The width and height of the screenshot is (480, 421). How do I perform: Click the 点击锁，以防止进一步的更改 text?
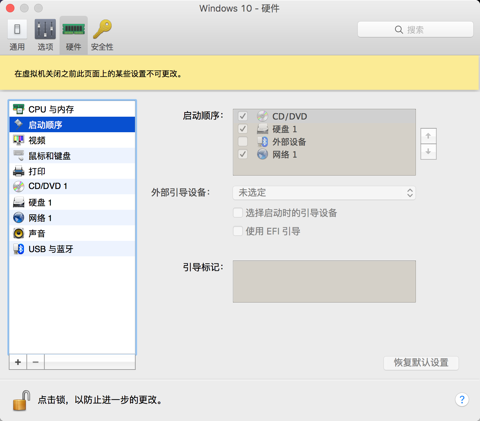[100, 400]
